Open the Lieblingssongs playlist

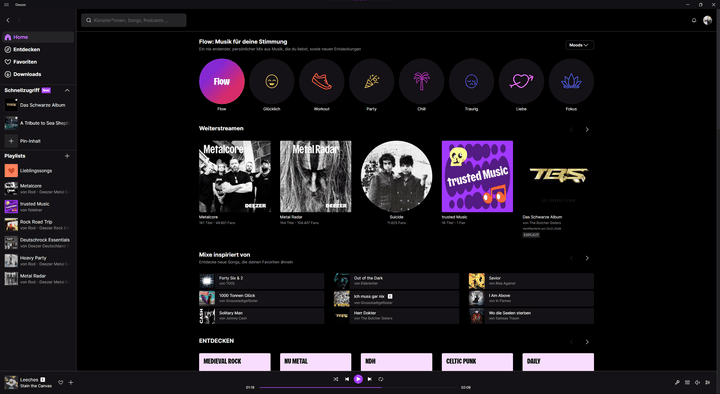[38, 171]
